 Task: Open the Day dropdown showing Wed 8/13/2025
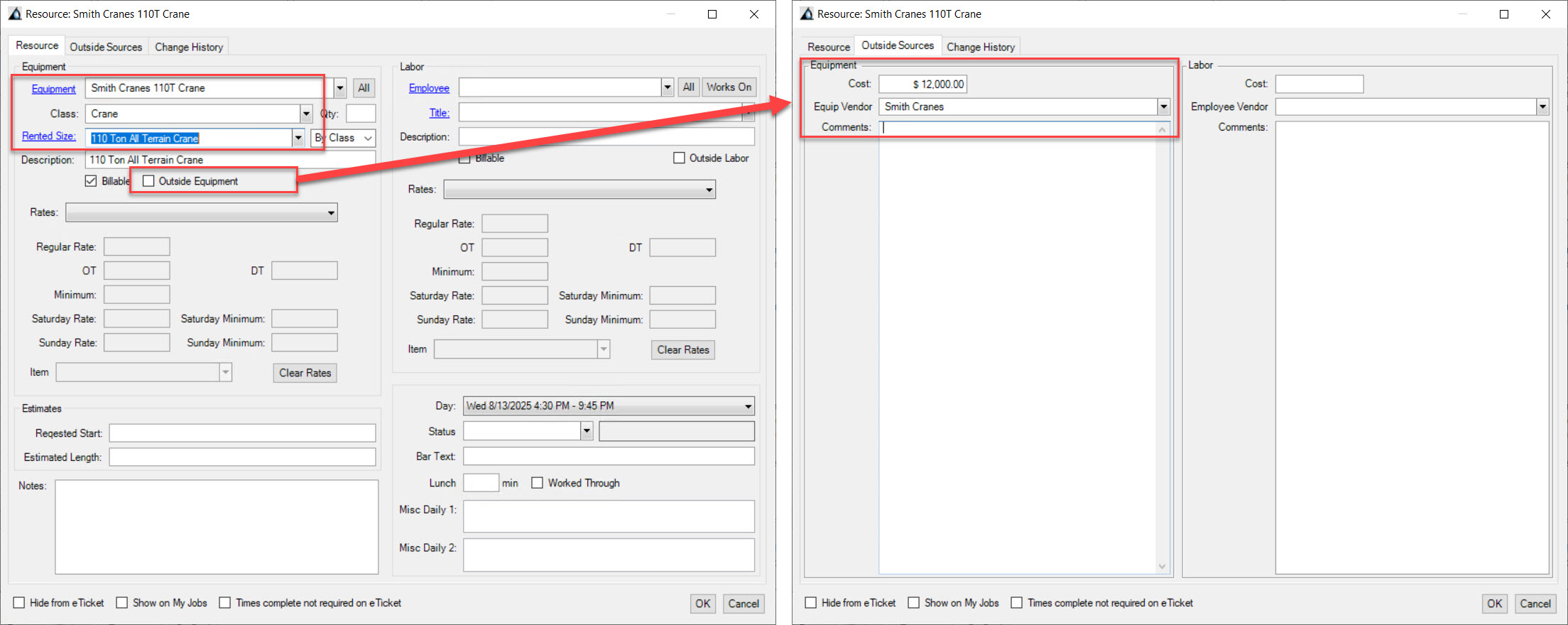click(x=609, y=406)
